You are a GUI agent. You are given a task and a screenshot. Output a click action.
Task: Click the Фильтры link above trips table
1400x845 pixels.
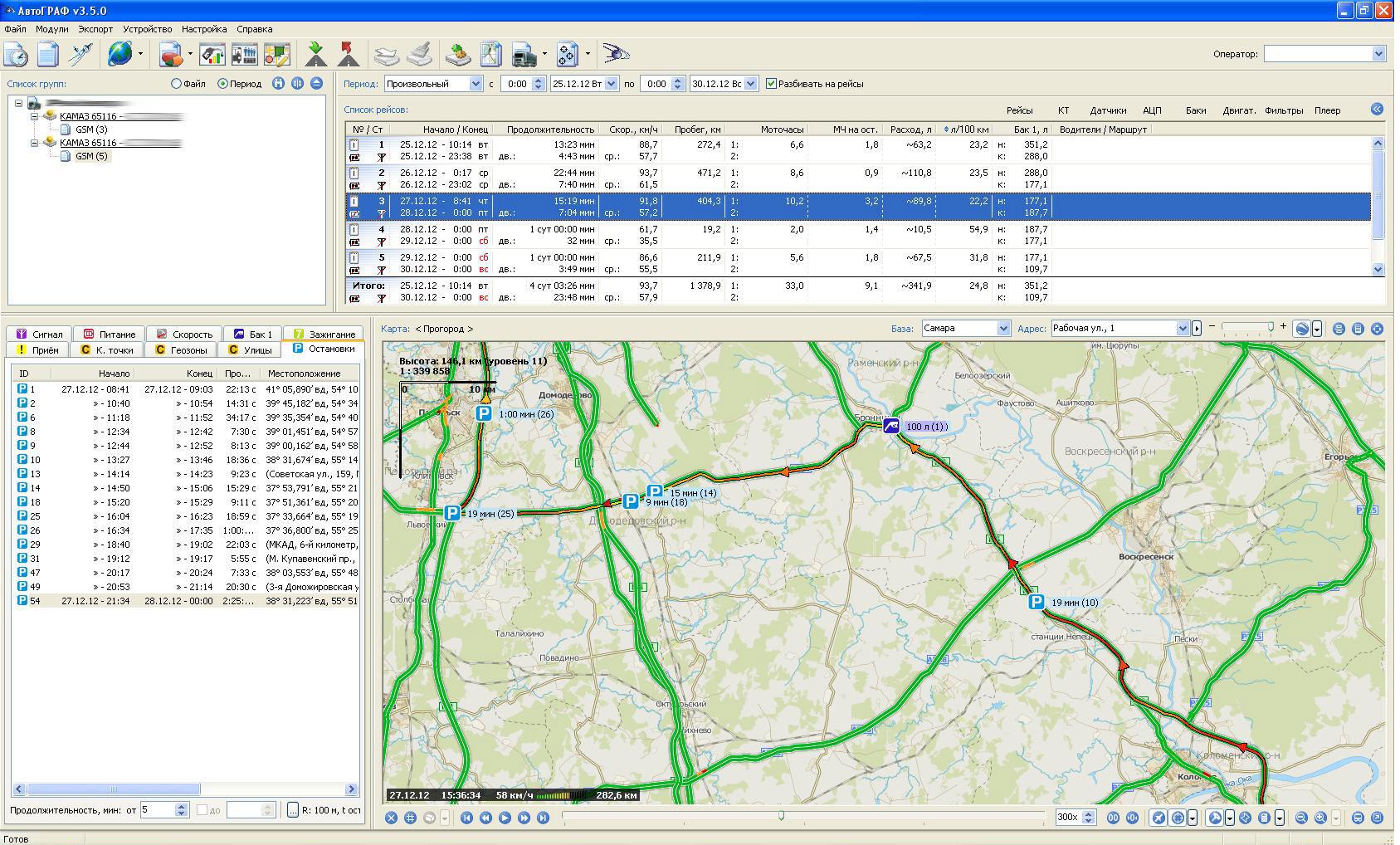coord(1284,110)
